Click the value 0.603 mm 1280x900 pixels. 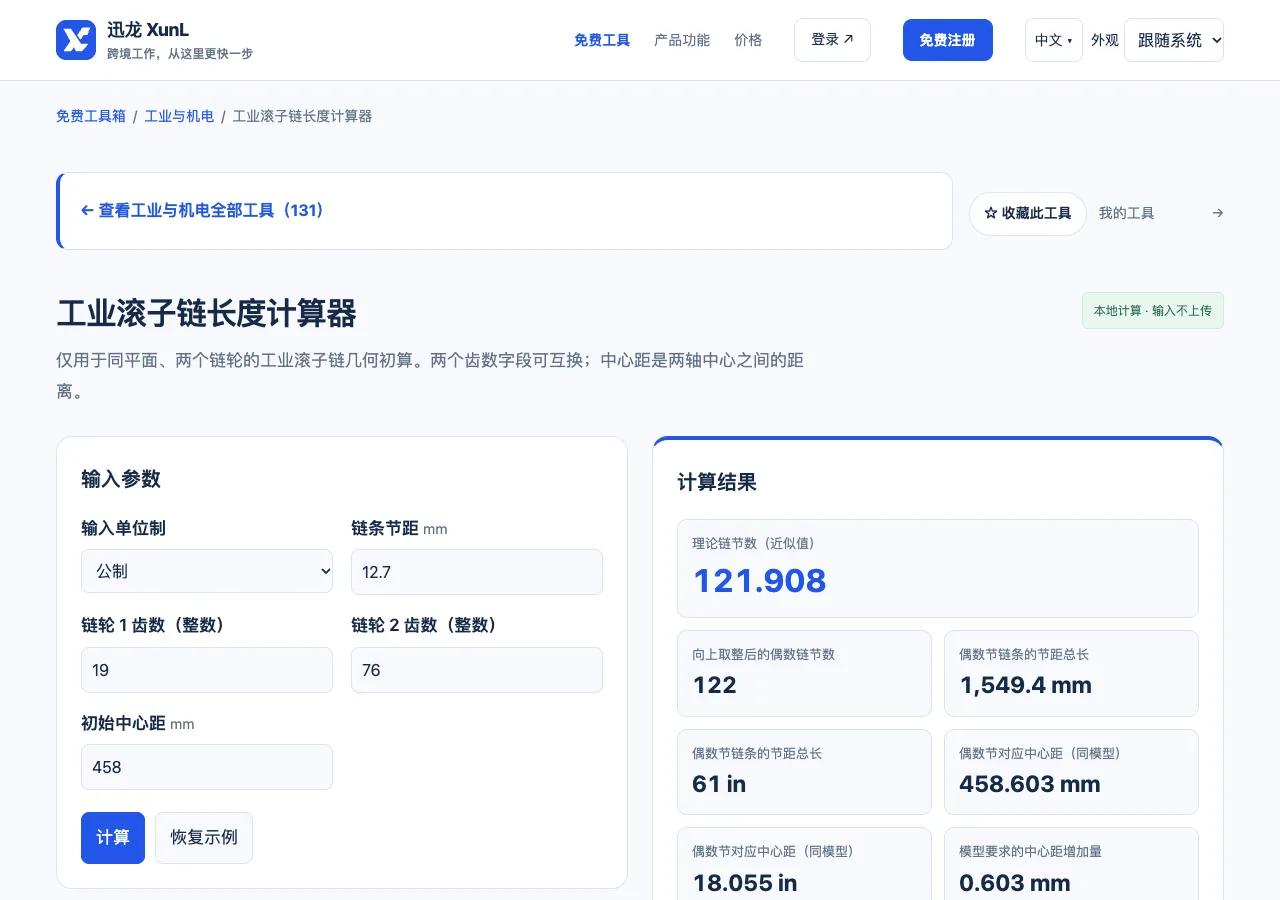tap(1015, 883)
